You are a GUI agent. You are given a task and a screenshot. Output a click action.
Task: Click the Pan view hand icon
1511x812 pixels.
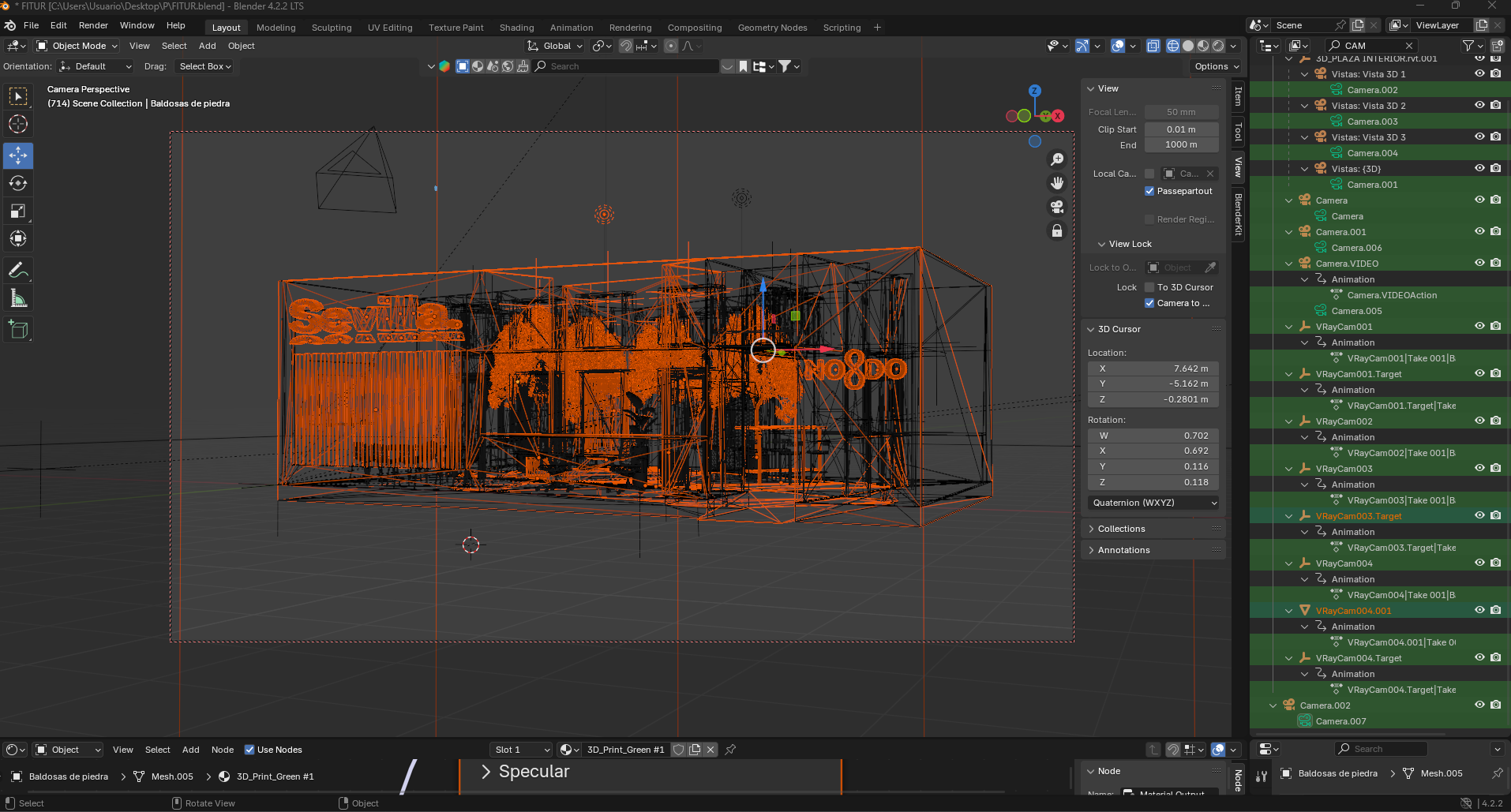click(x=1056, y=183)
